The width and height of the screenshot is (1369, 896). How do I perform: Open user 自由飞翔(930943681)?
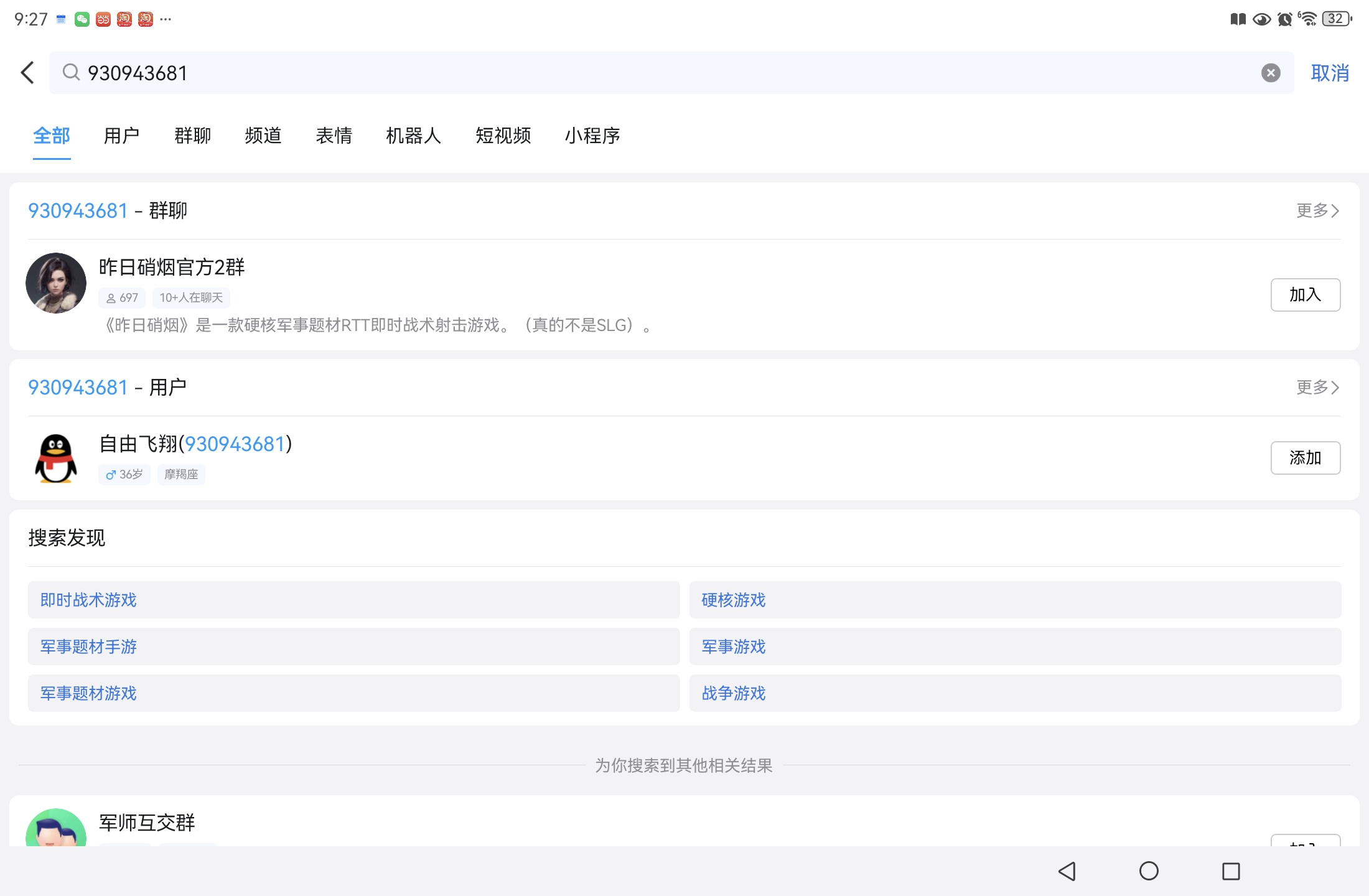[x=195, y=444]
